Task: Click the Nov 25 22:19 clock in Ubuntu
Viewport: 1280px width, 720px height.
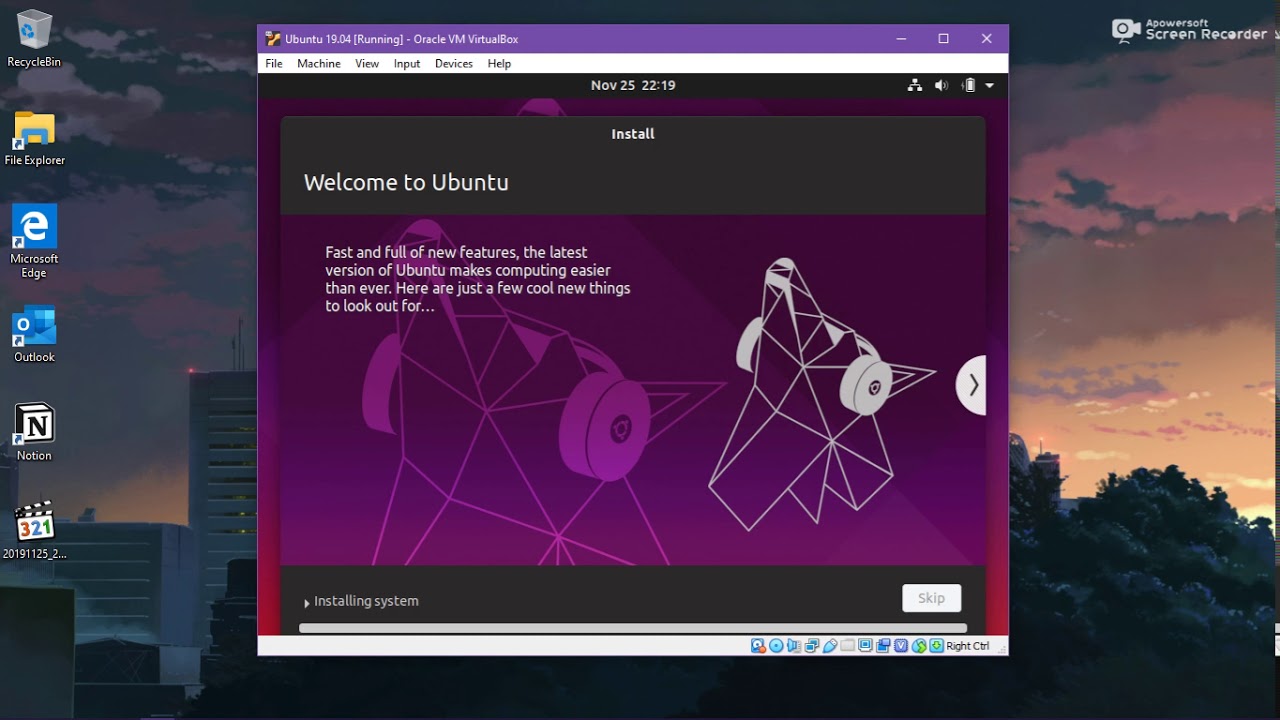Action: pyautogui.click(x=633, y=85)
